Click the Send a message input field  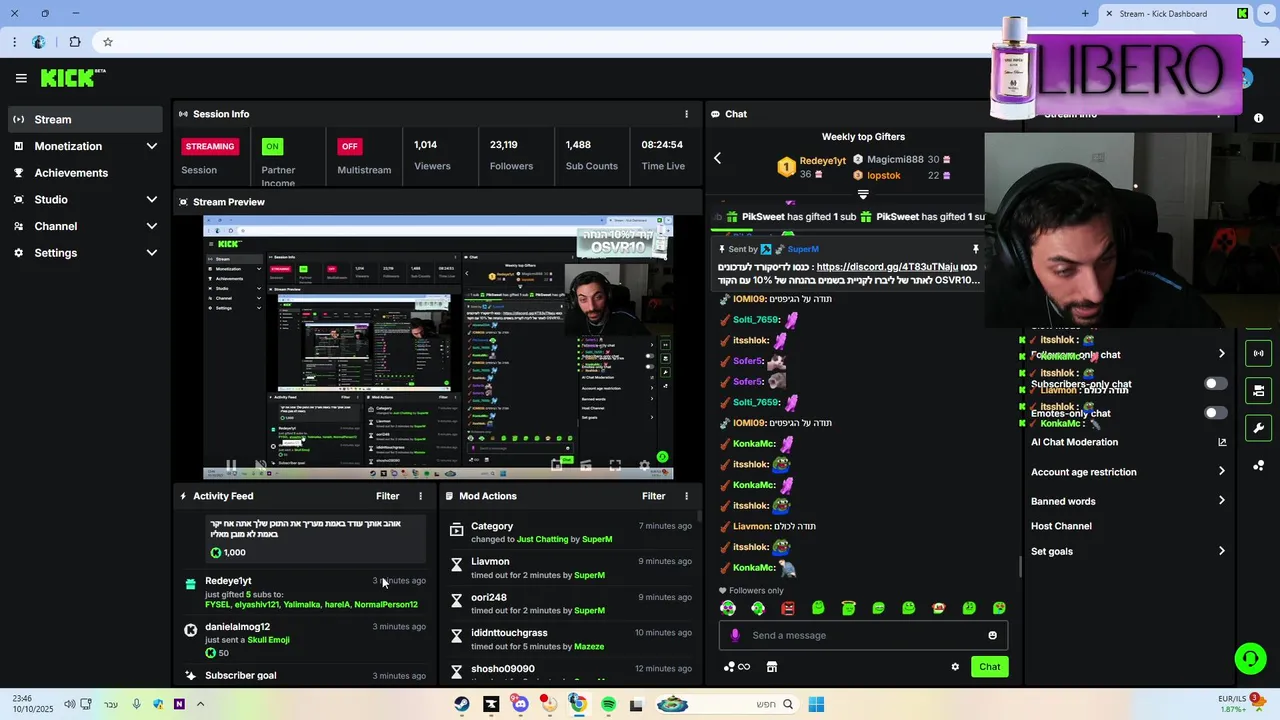[864, 635]
